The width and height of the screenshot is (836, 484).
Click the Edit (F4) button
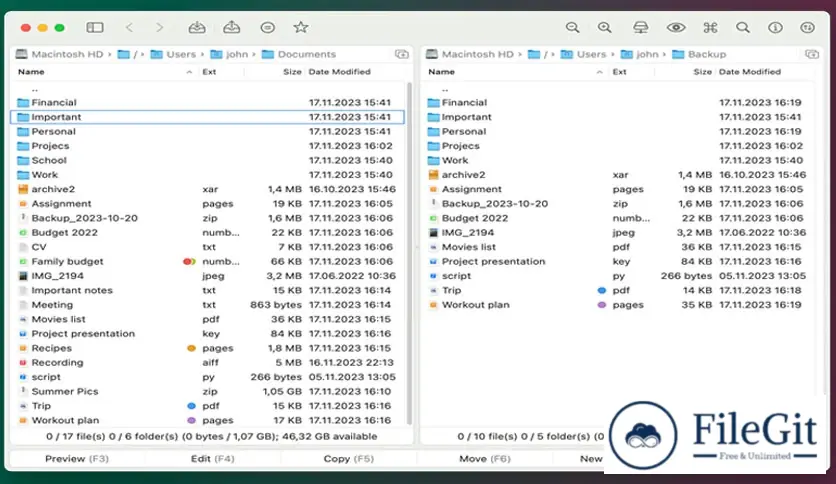point(212,458)
